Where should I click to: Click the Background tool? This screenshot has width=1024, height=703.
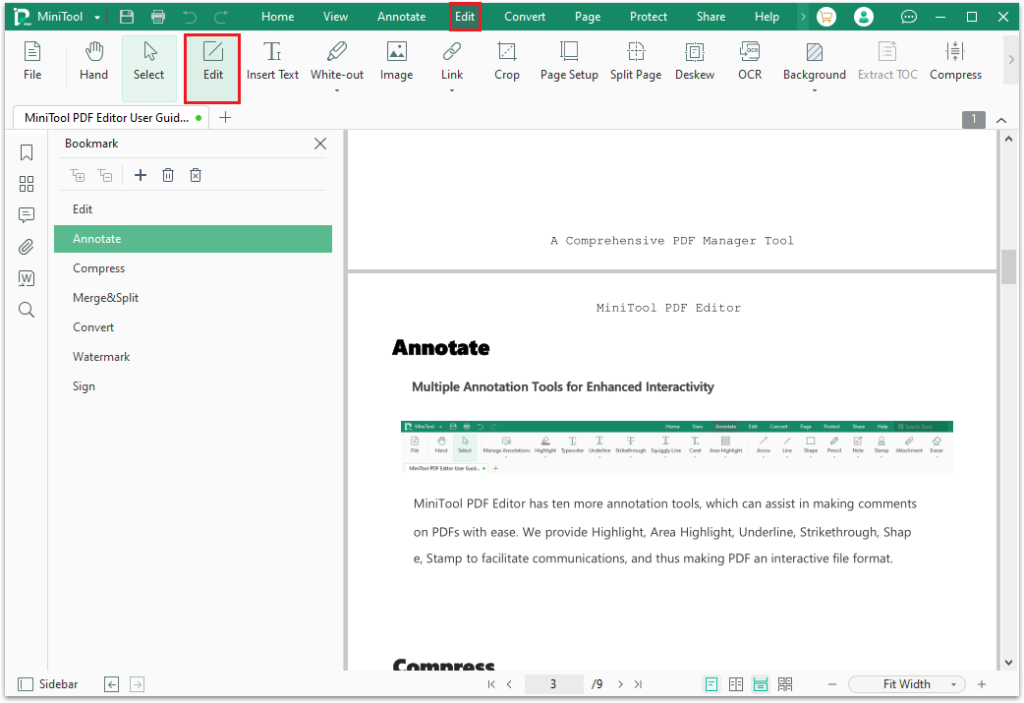coord(814,61)
